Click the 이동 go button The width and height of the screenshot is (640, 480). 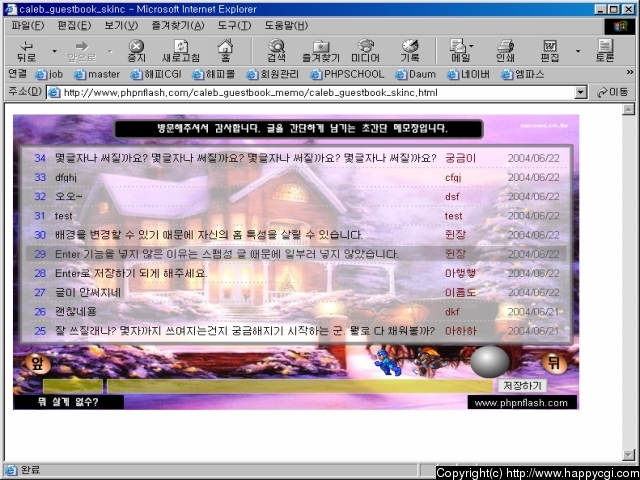(x=613, y=93)
